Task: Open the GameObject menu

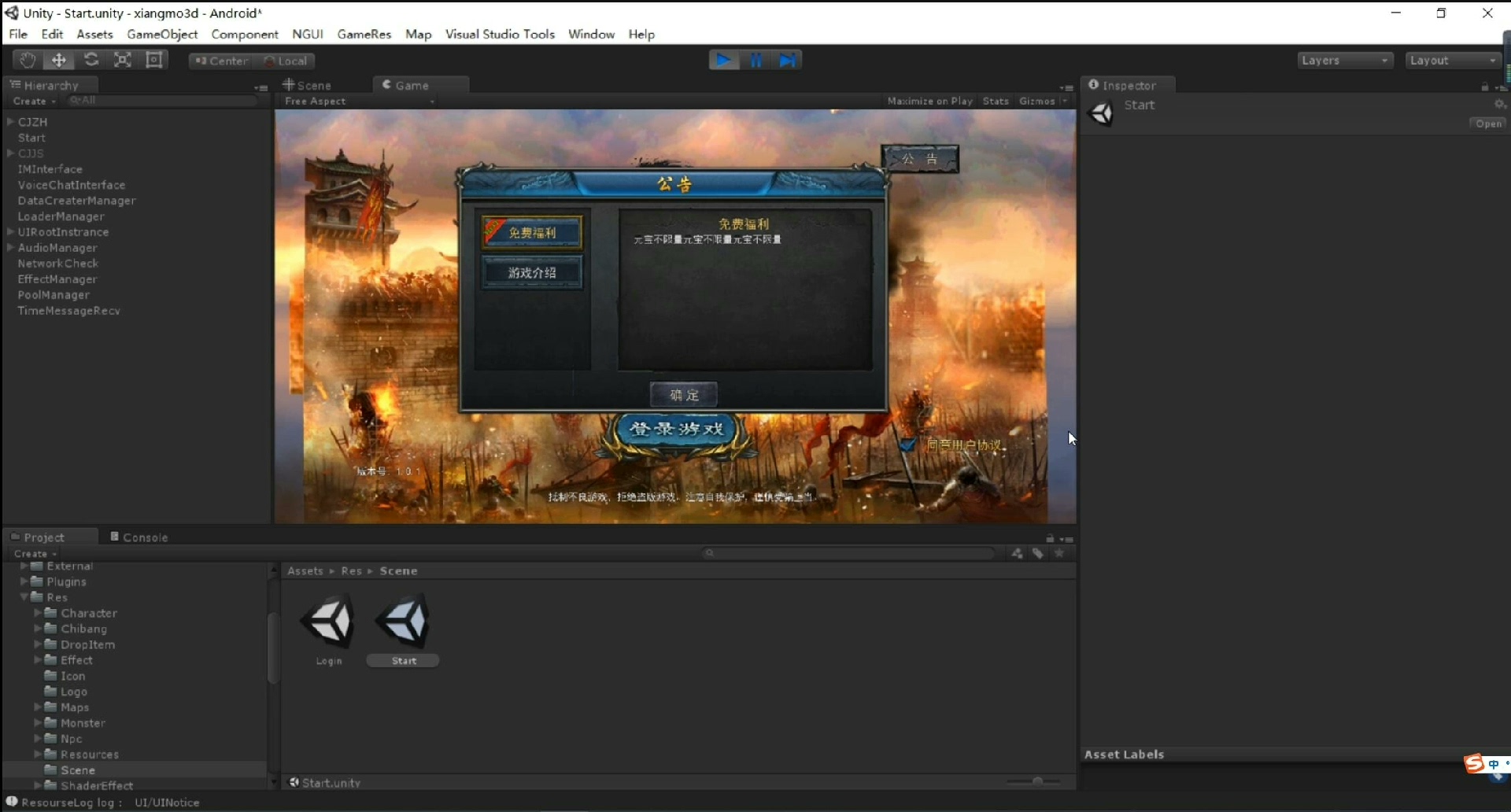Action: [x=162, y=35]
